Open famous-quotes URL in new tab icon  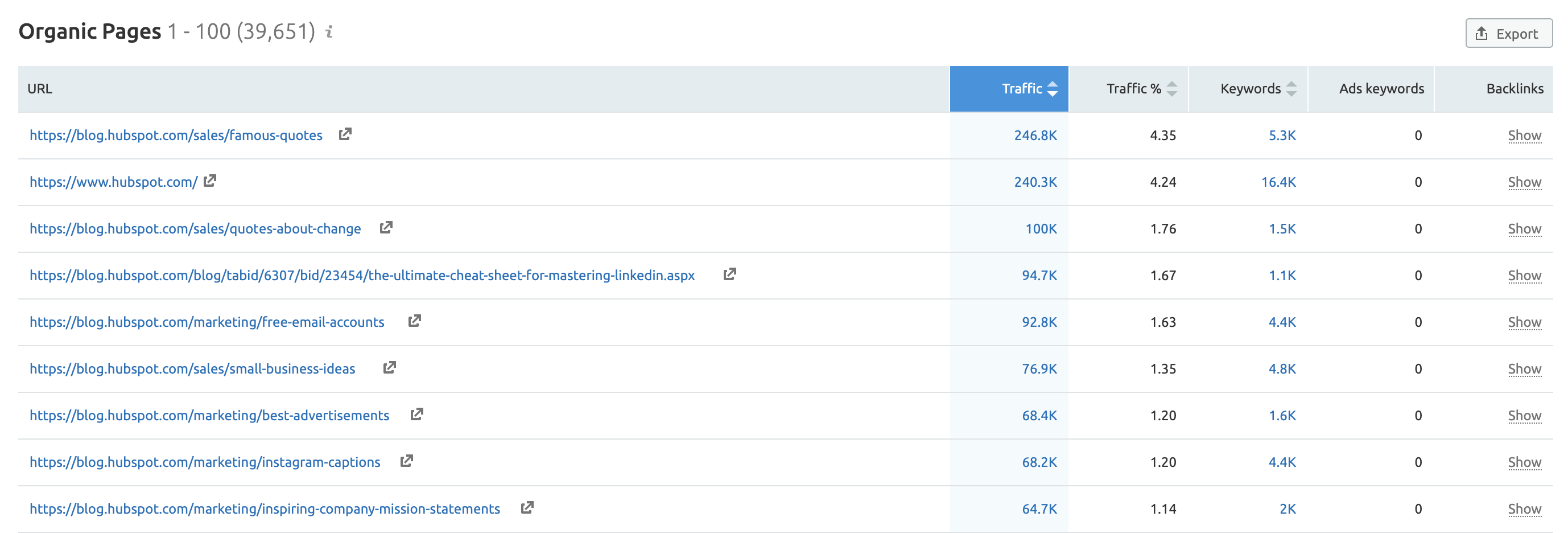coord(345,134)
